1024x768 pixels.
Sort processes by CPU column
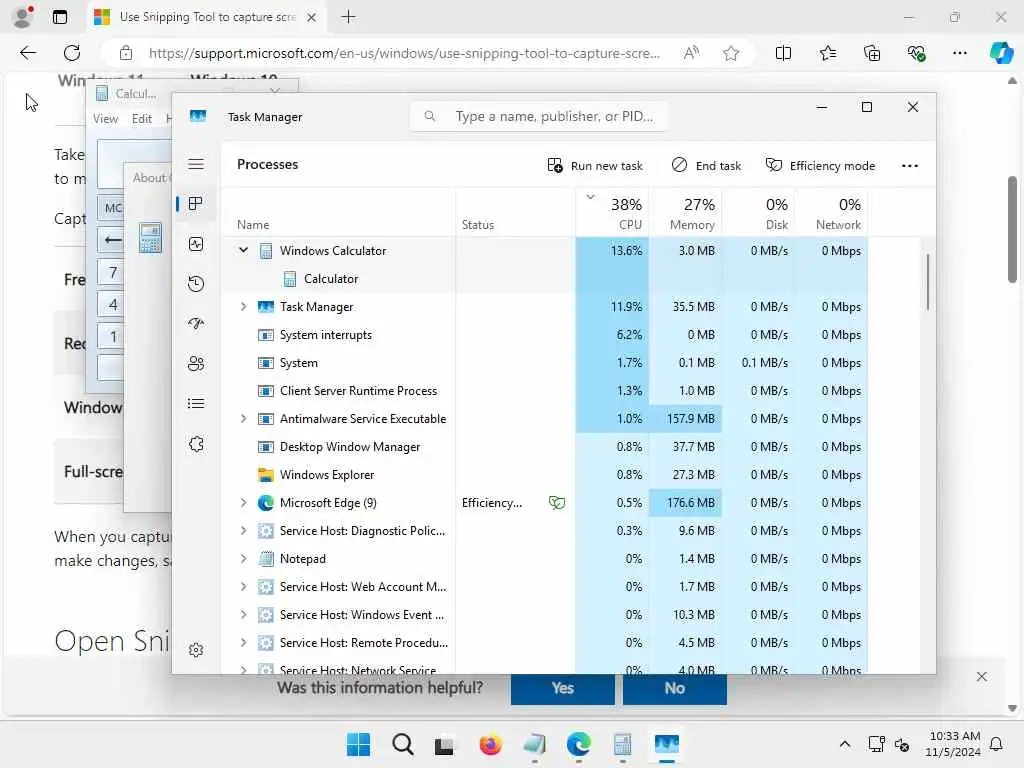tap(613, 213)
